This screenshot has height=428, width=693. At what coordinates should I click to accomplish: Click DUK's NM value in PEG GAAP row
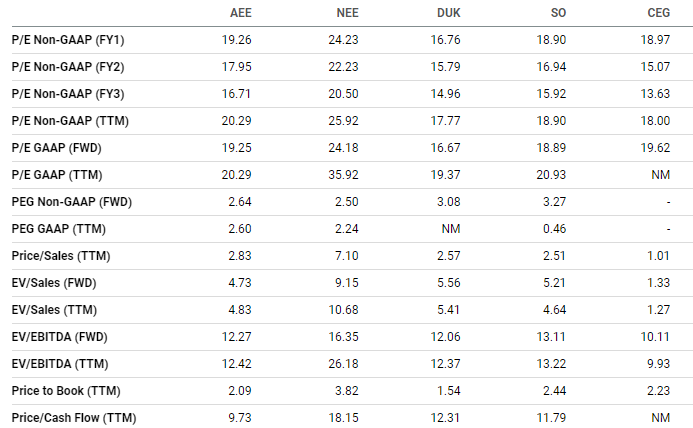coord(451,229)
